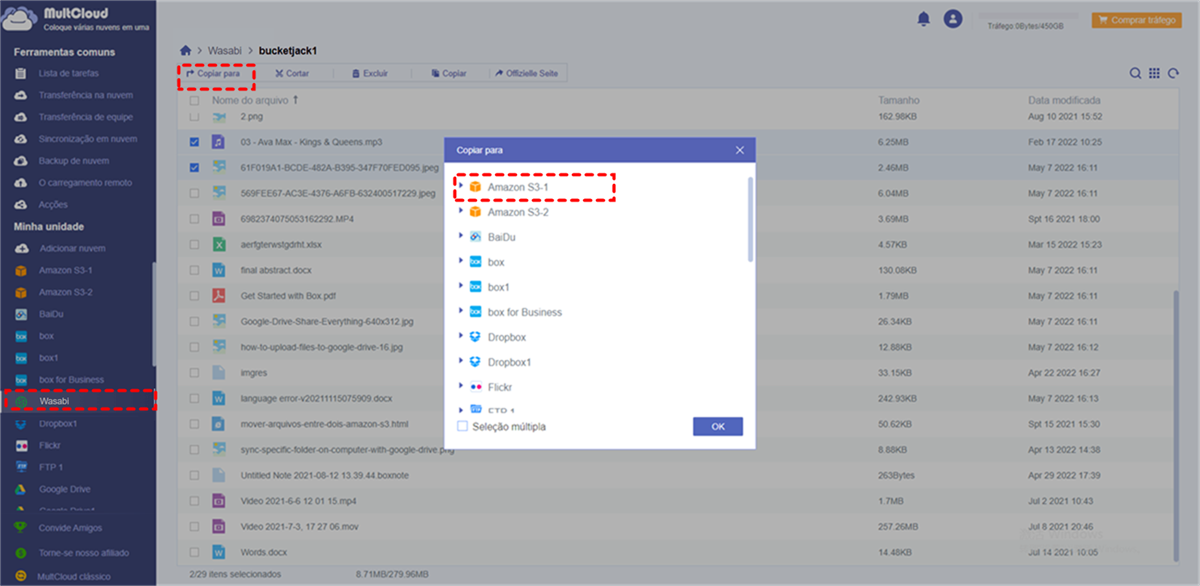Click Convide Amigos in sidebar
Image resolution: width=1200 pixels, height=586 pixels.
pyautogui.click(x=71, y=528)
